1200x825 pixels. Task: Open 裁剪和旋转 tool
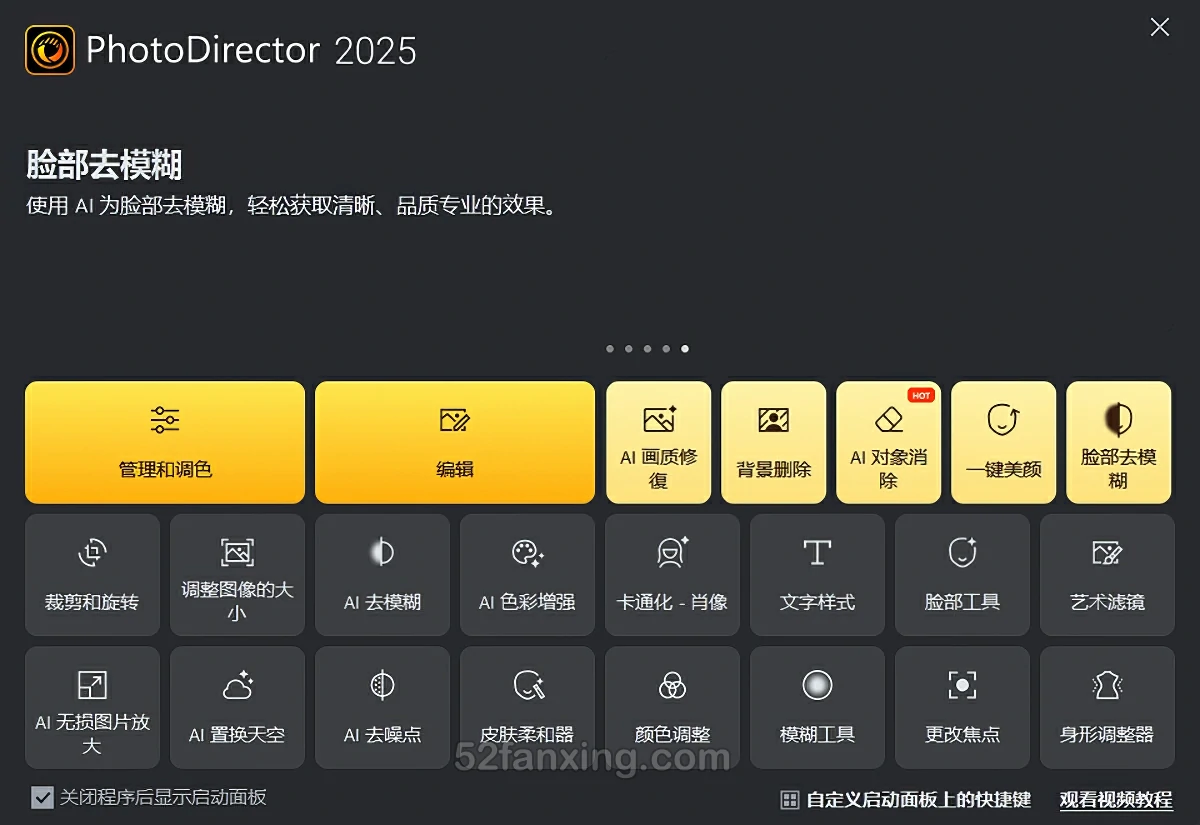(92, 575)
